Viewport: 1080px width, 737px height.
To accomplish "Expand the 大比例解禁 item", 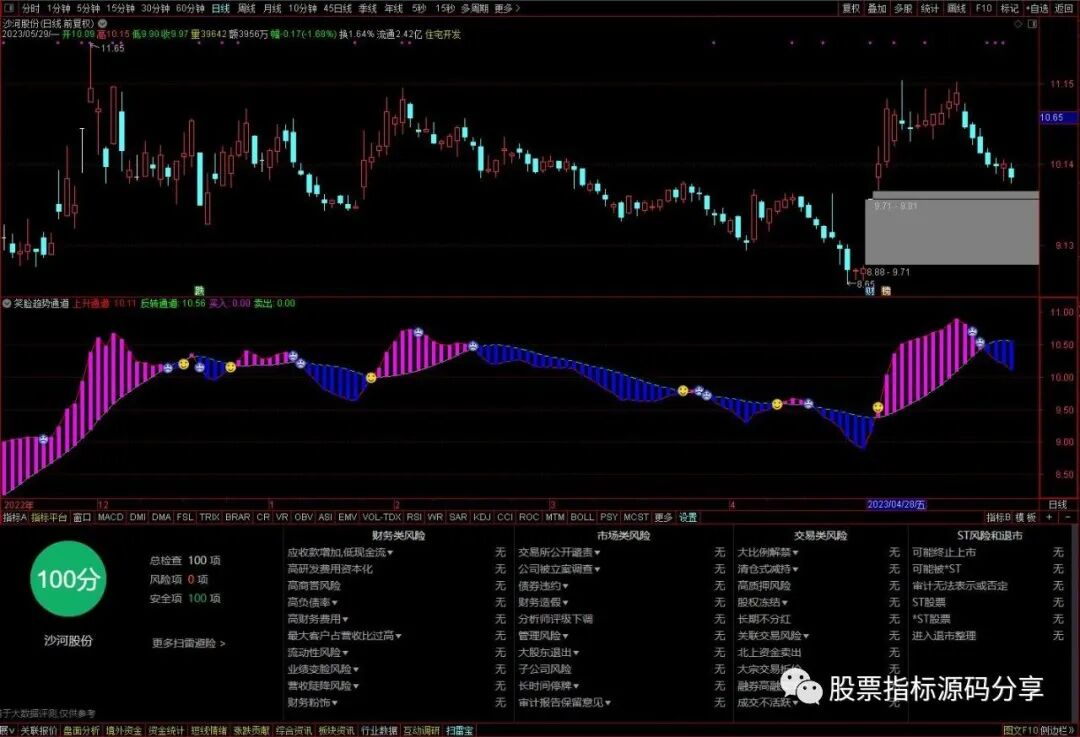I will [768, 552].
